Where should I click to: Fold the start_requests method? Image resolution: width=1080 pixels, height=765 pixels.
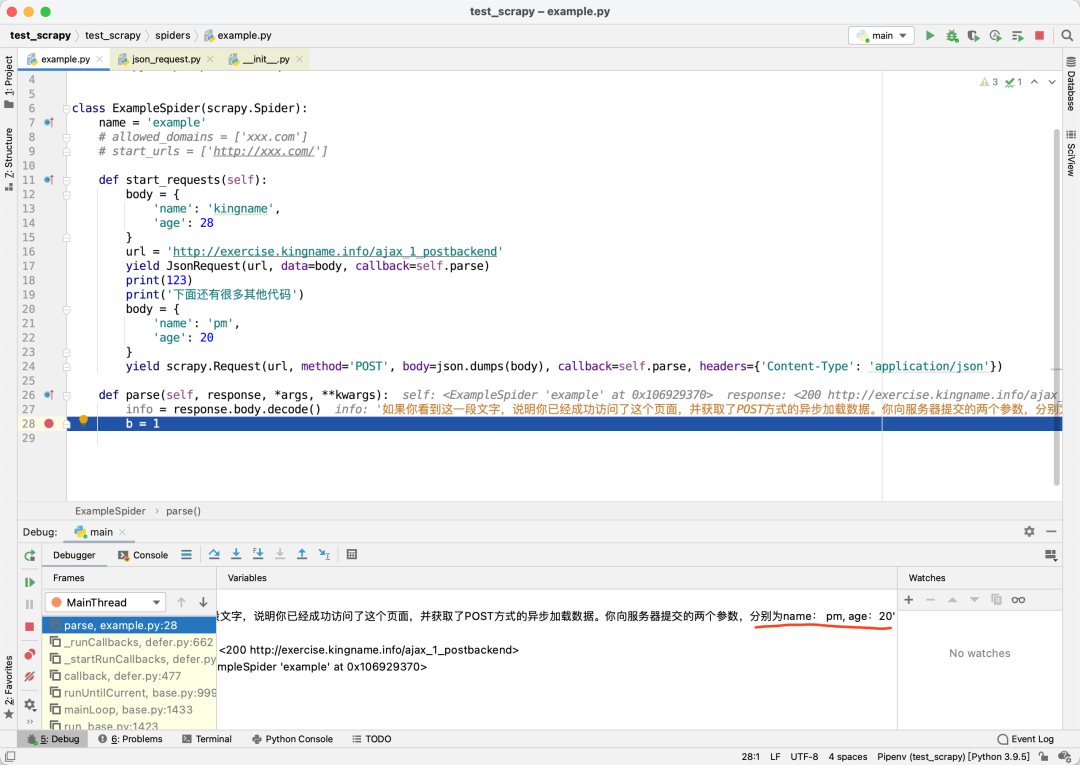pyautogui.click(x=66, y=180)
